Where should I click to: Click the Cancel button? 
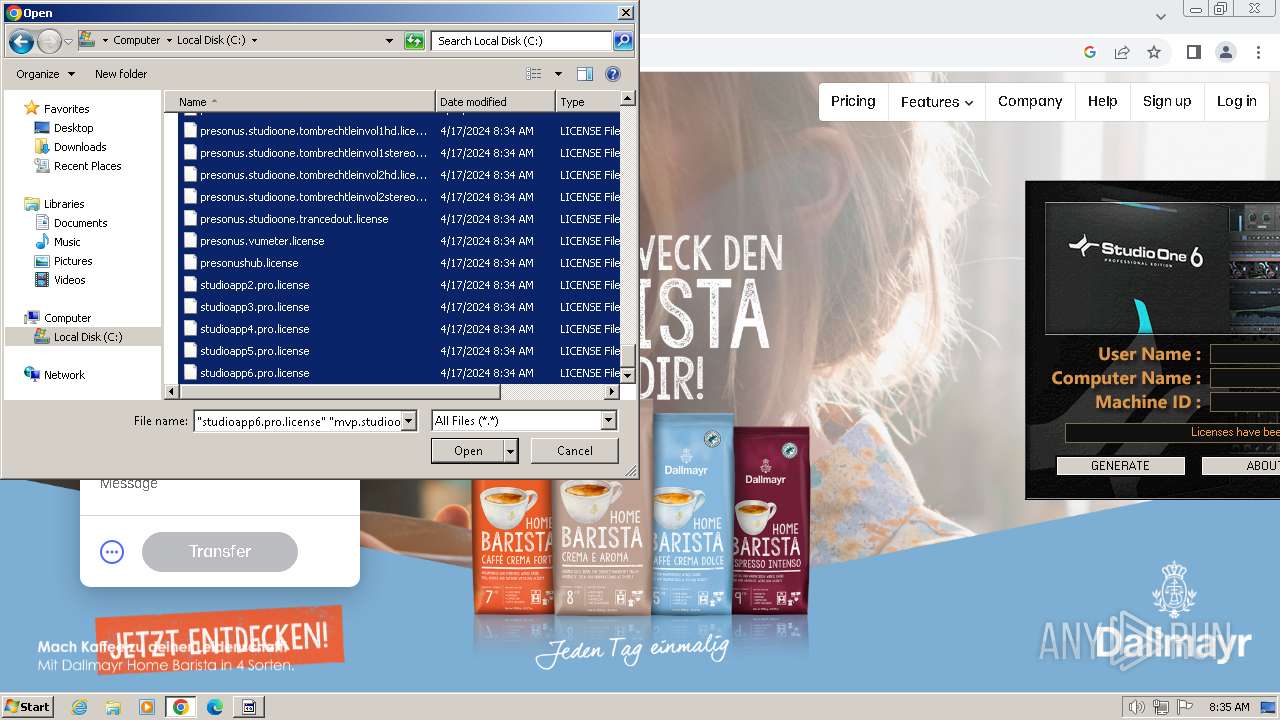click(x=575, y=451)
